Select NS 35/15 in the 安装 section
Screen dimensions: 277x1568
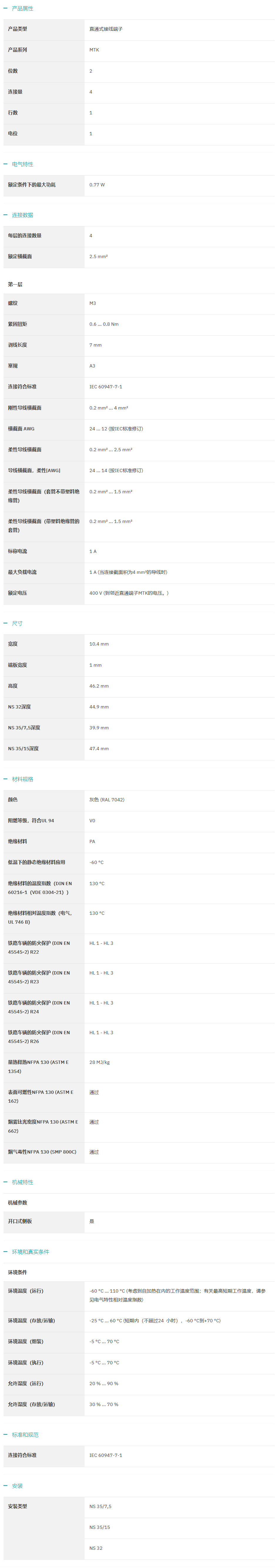tap(100, 1527)
